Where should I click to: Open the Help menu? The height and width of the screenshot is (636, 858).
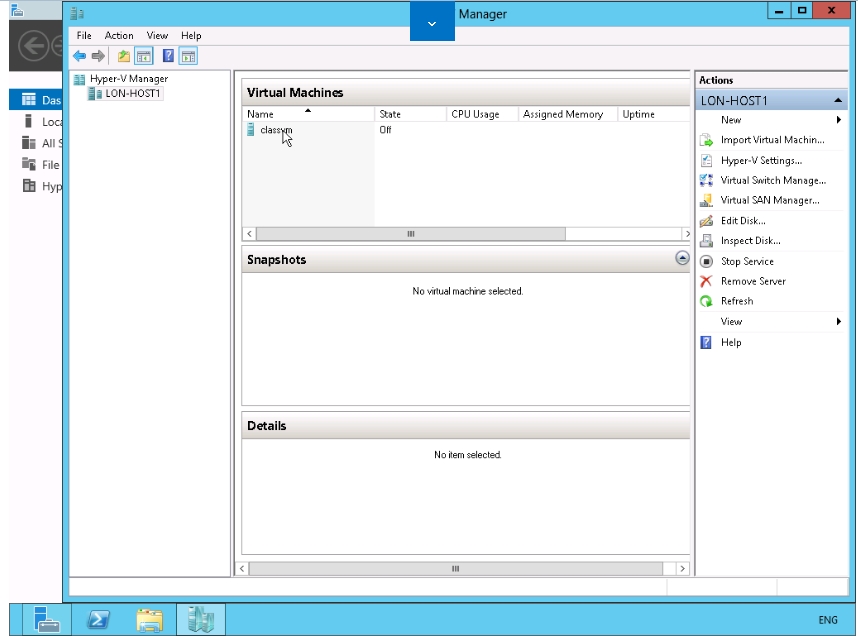point(191,36)
